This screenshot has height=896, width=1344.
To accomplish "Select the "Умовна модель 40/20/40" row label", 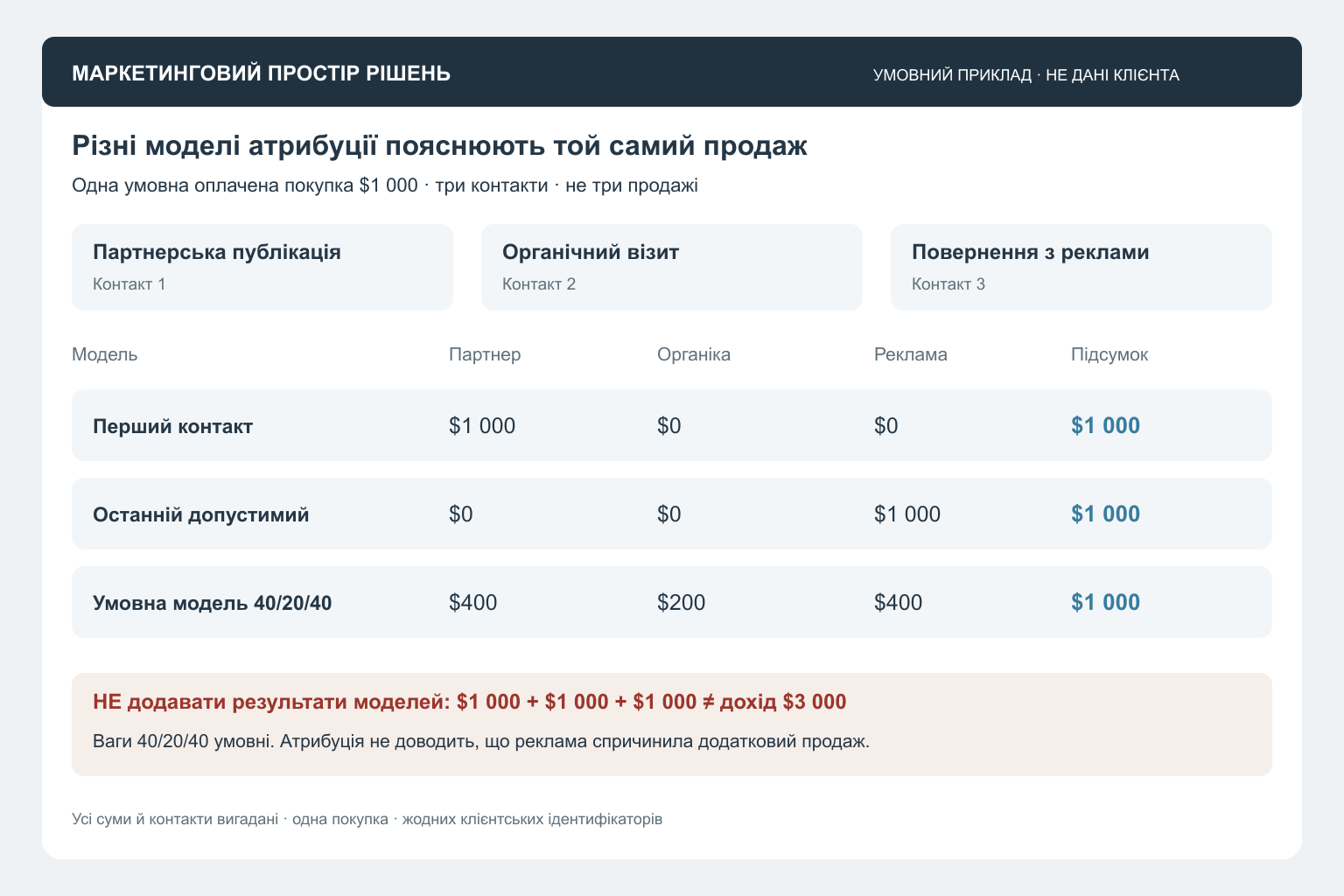I will click(212, 603).
